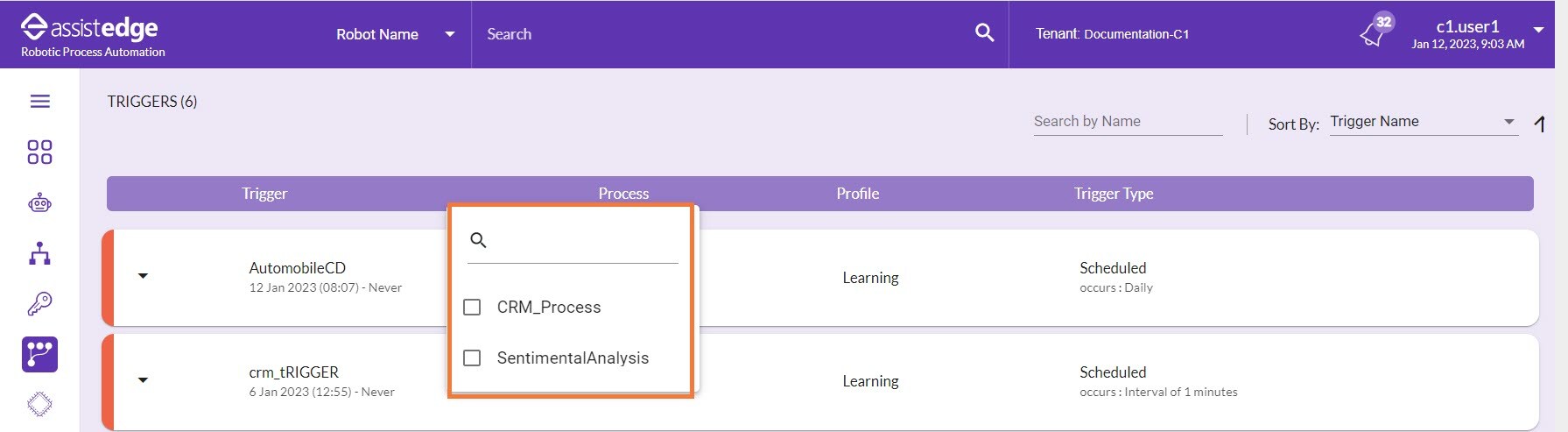Click the Search by Name field

pos(1127,122)
